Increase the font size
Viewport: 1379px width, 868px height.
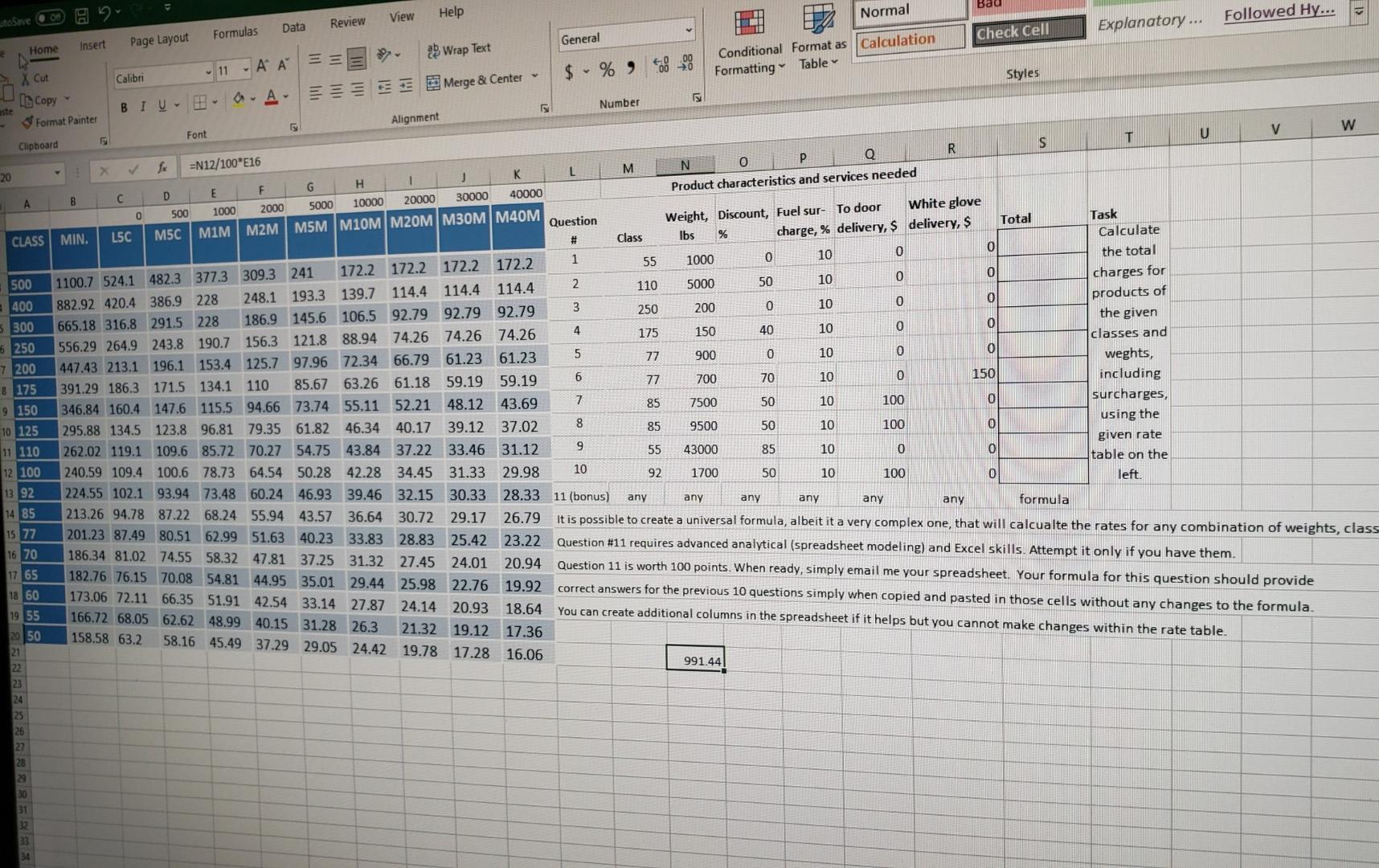click(x=263, y=67)
